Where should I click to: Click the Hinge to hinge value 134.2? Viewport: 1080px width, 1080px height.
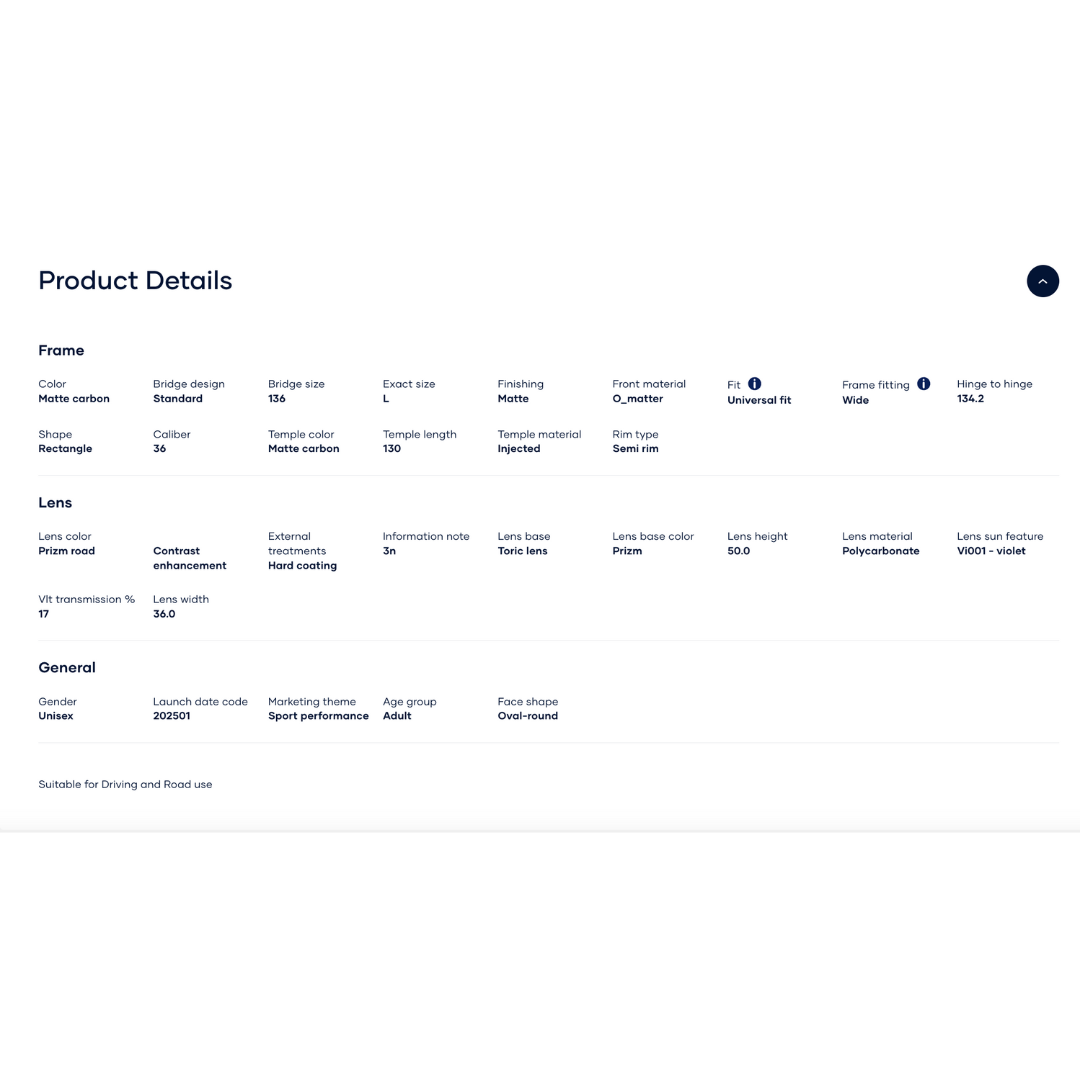click(970, 399)
